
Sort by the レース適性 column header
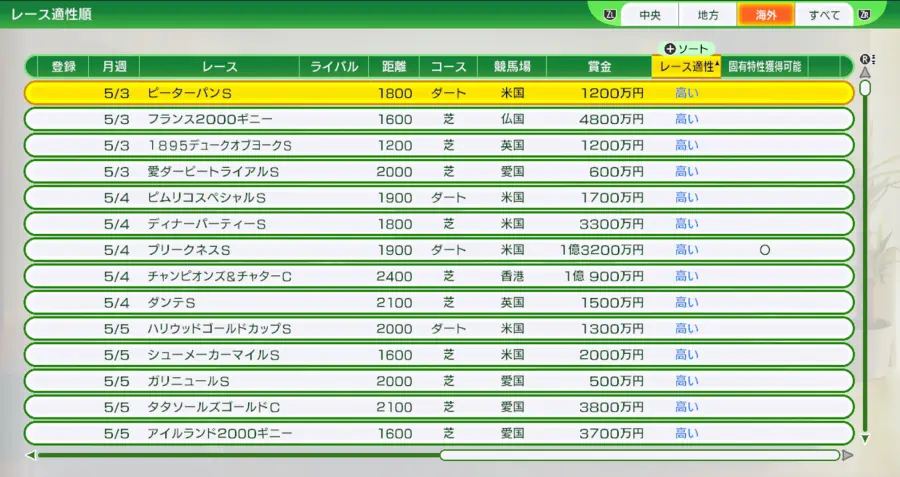tap(686, 67)
